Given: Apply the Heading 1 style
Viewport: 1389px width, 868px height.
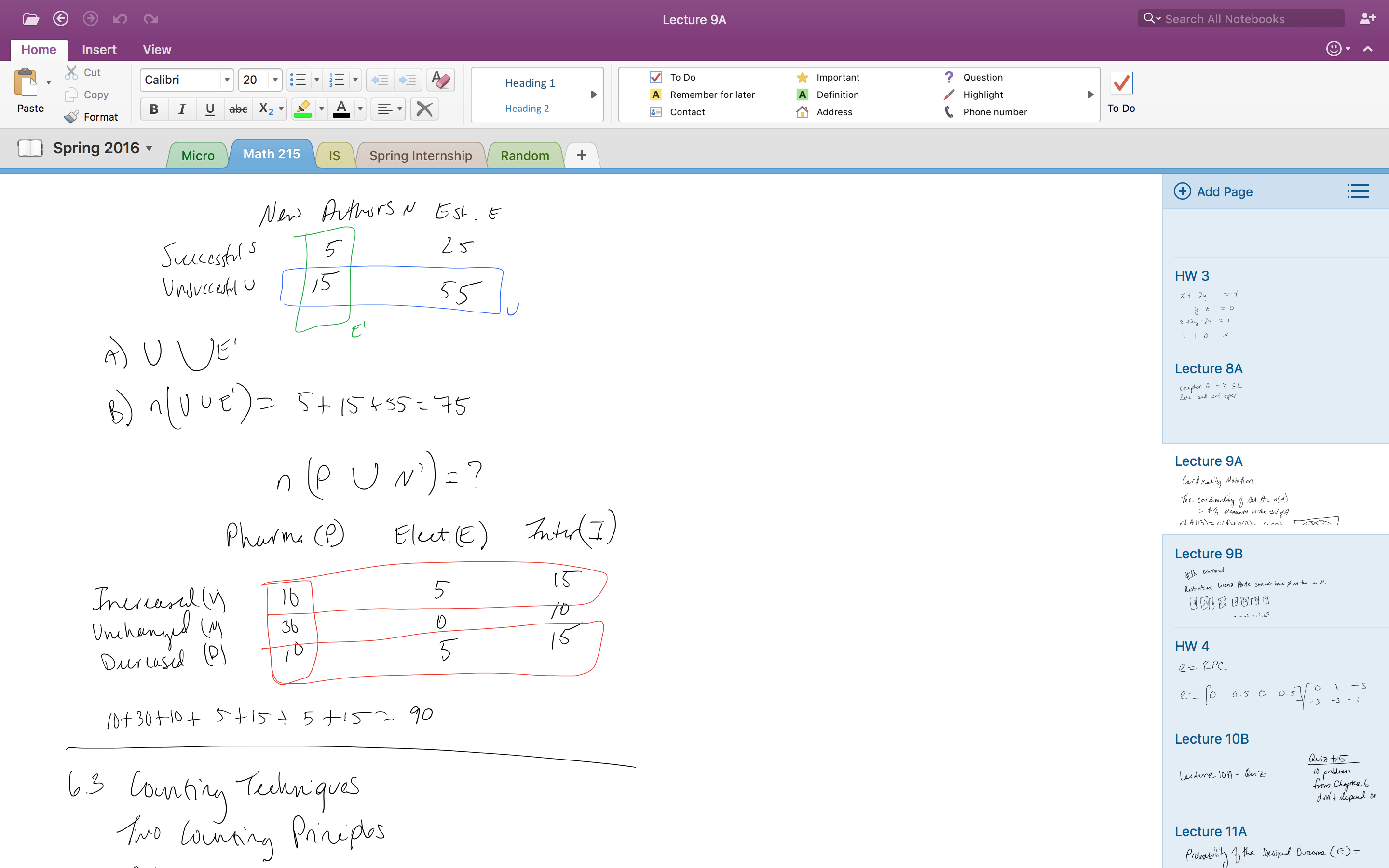Looking at the screenshot, I should tap(530, 83).
